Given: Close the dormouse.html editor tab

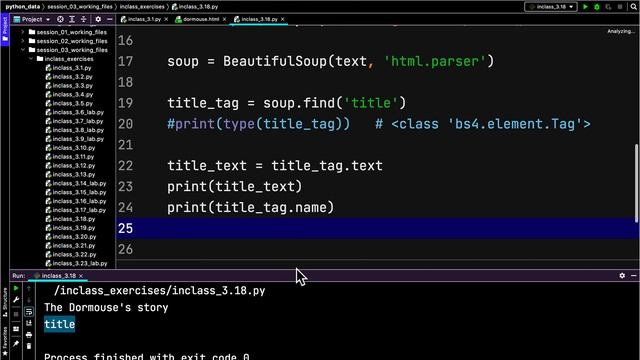Looking at the screenshot, I should 224,19.
